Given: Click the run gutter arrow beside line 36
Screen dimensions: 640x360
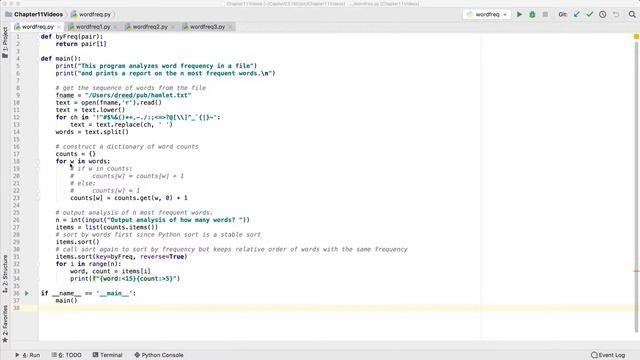Looking at the screenshot, I should 27,293.
